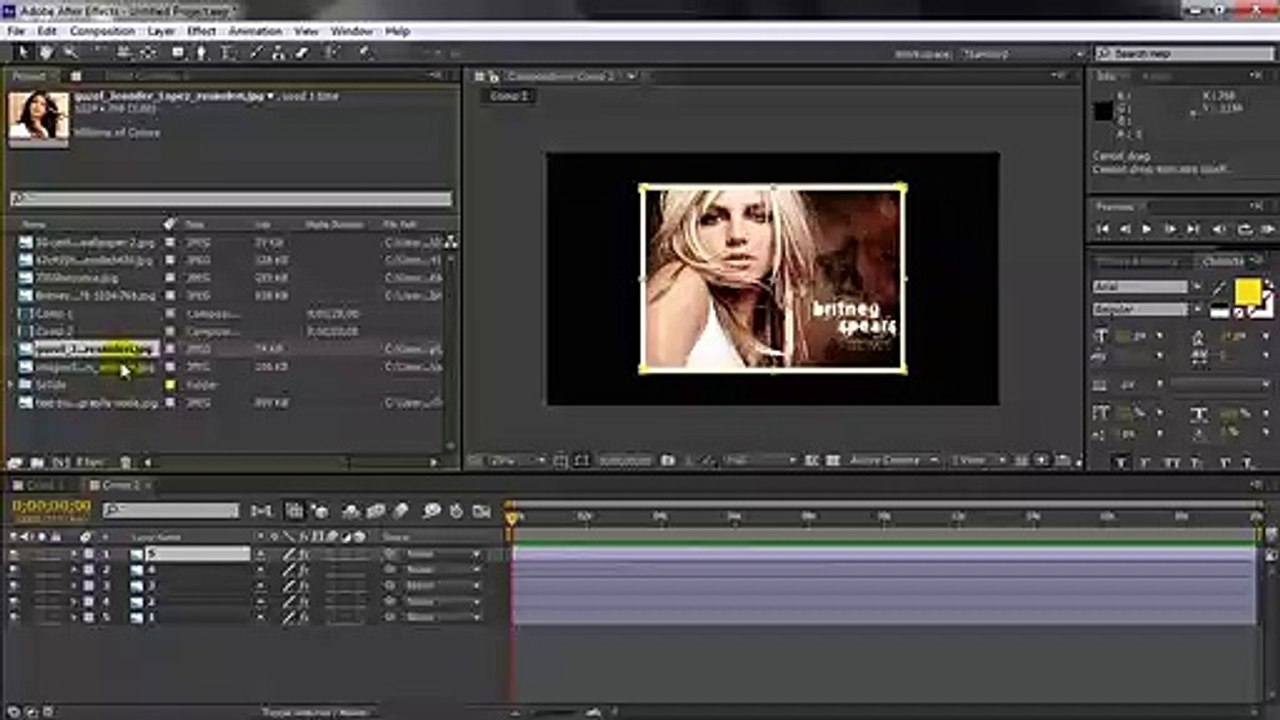
Task: Select the Pan Behind tool
Action: pyautogui.click(x=150, y=53)
